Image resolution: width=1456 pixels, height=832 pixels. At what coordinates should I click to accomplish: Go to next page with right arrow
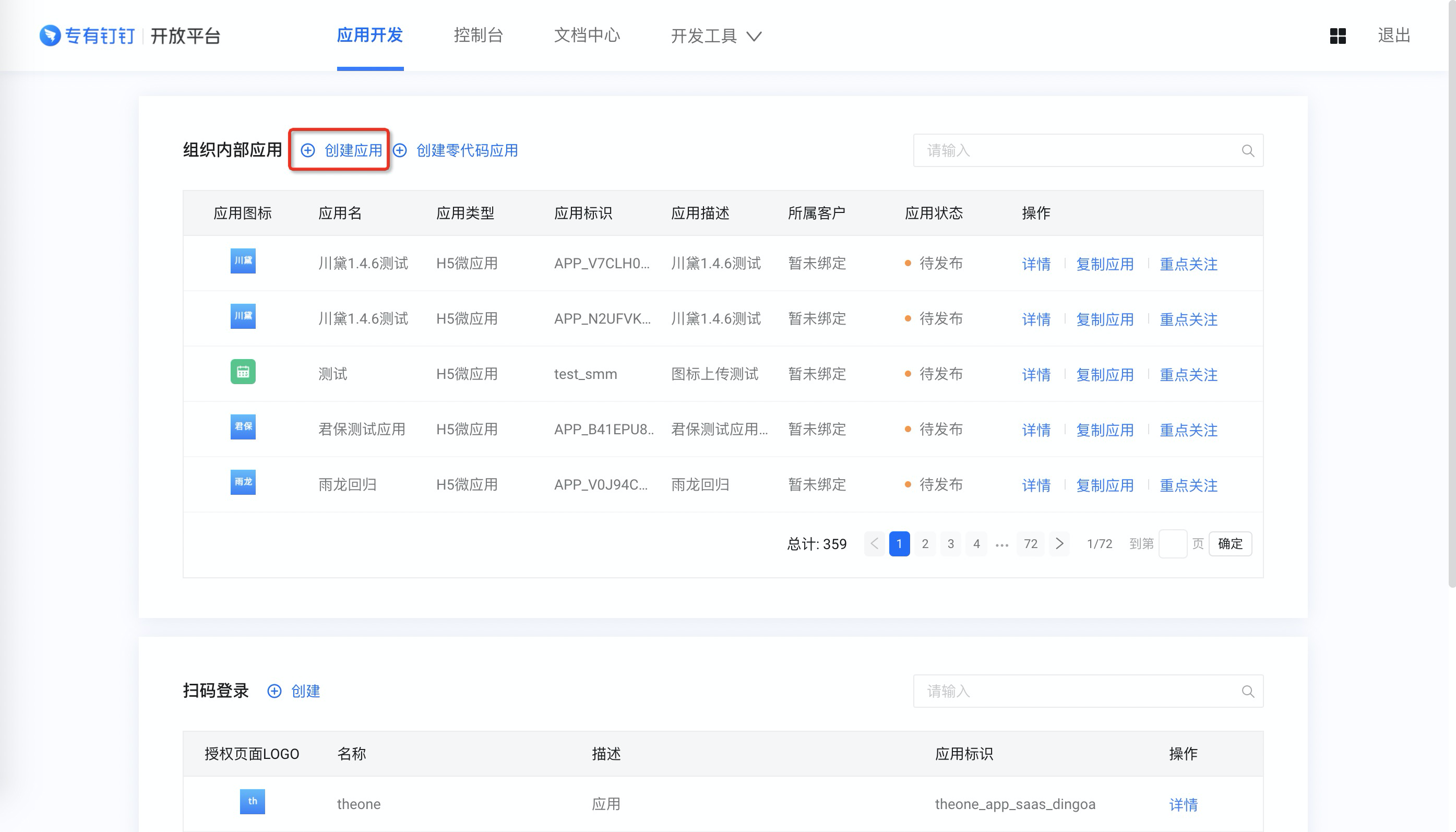pos(1059,543)
